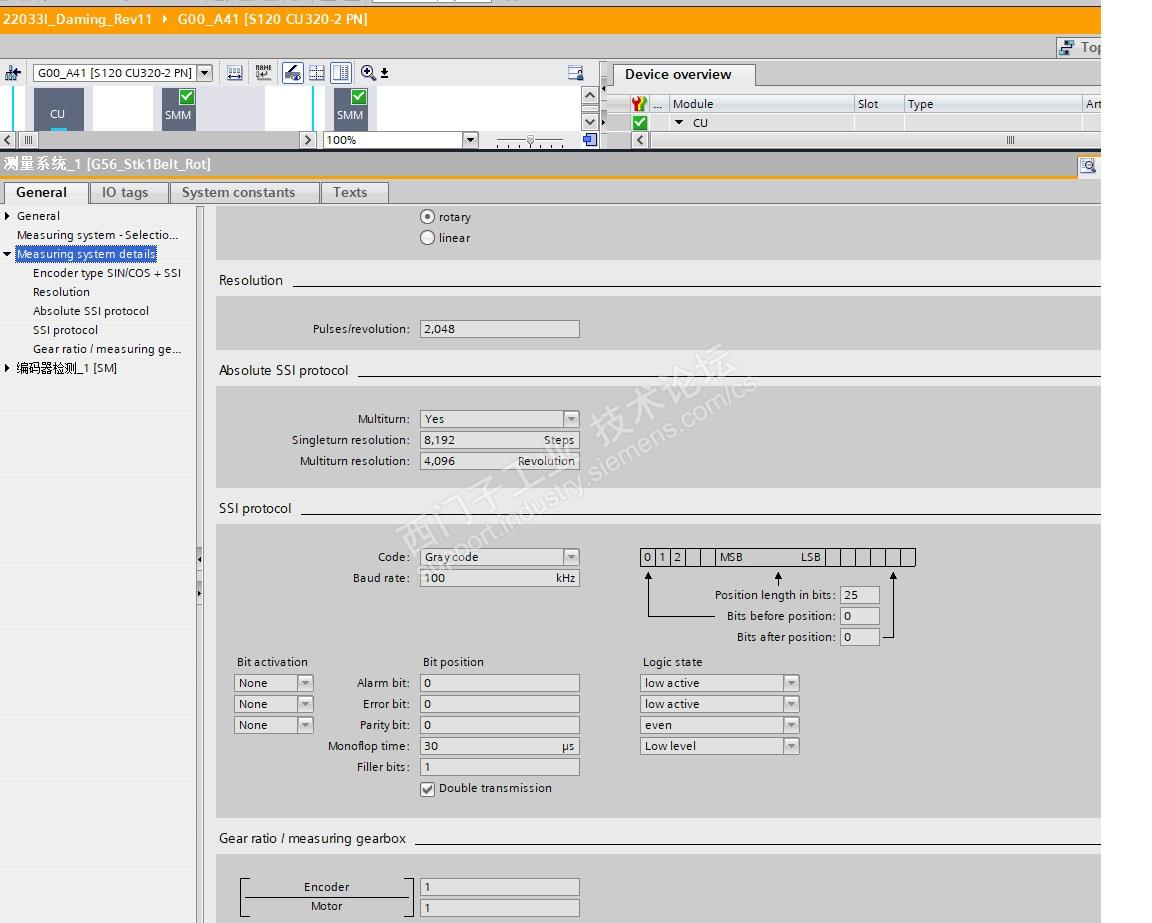Viewport: 1152px width, 923px height.
Task: Click the show module names NAME icon
Action: pyautogui.click(x=263, y=73)
